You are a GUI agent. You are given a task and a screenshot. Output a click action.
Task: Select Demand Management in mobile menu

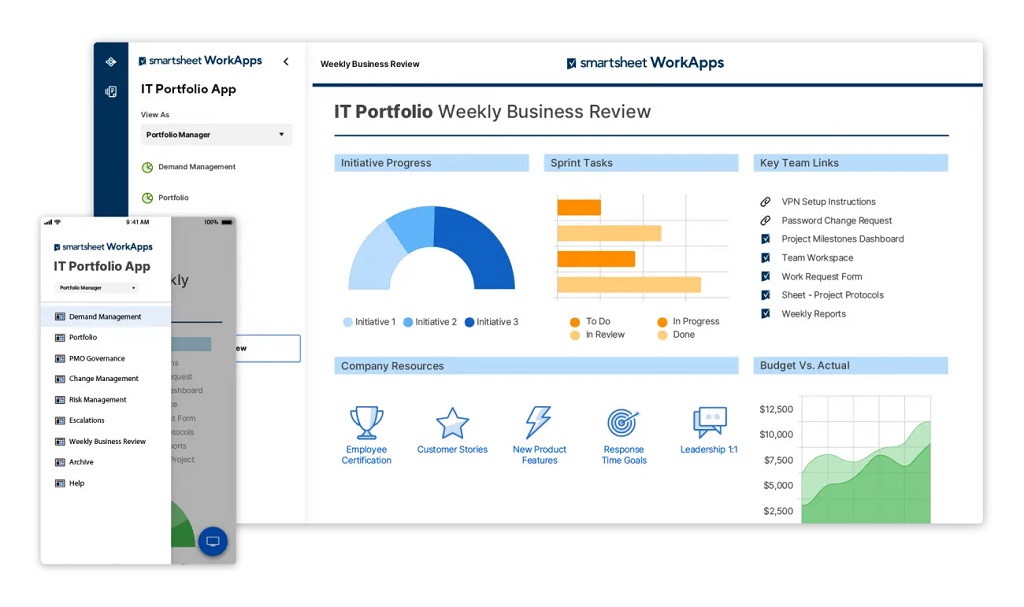click(105, 317)
